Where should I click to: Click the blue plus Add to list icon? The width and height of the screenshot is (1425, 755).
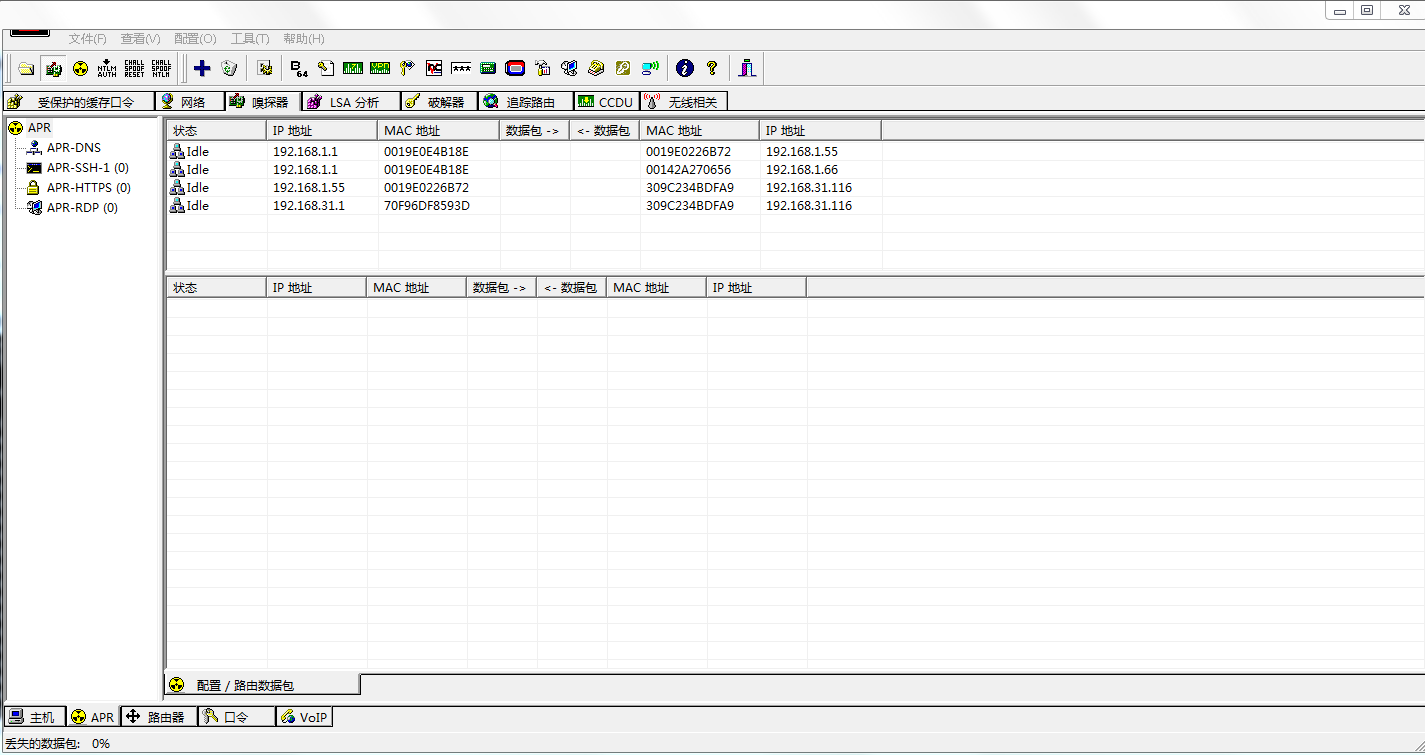tap(202, 68)
